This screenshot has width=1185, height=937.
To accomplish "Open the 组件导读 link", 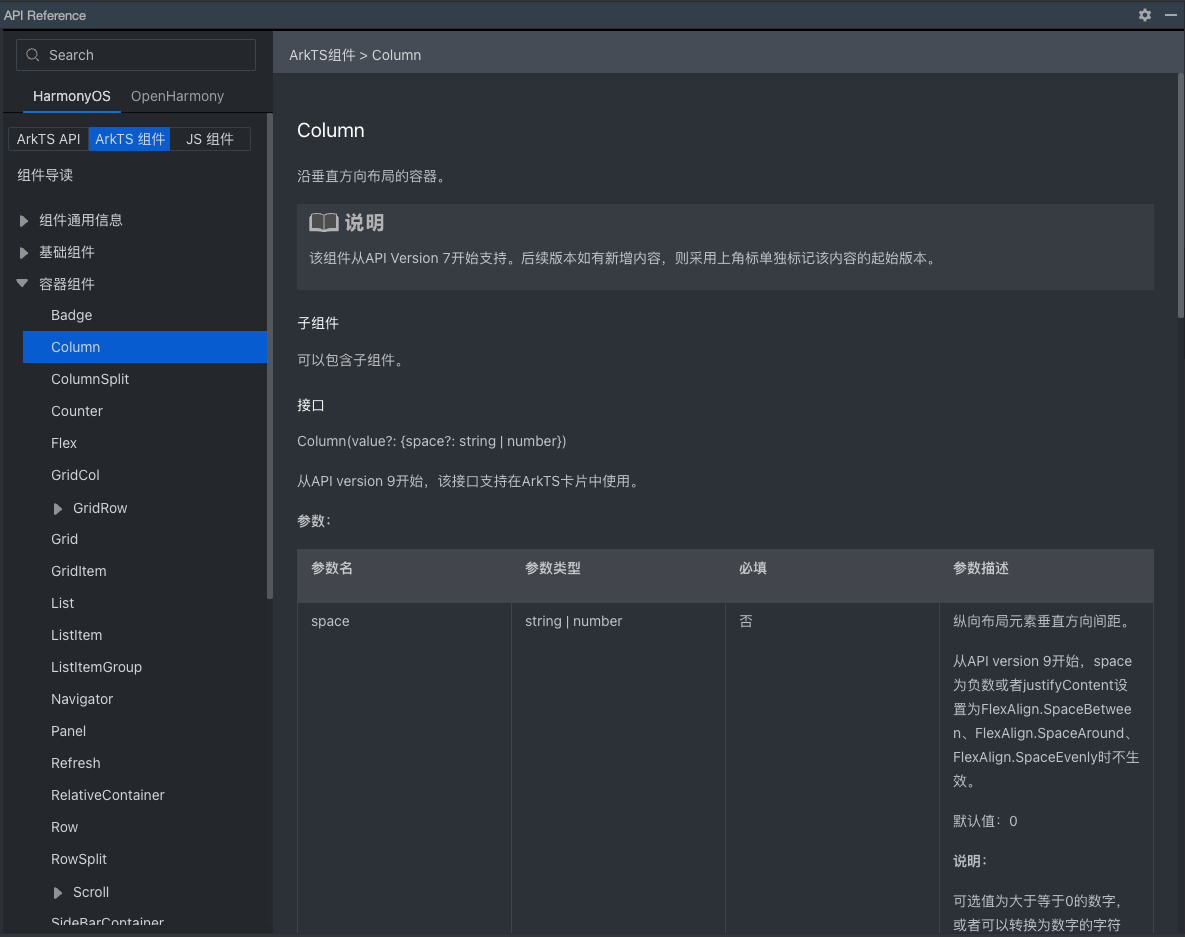I will click(x=45, y=175).
